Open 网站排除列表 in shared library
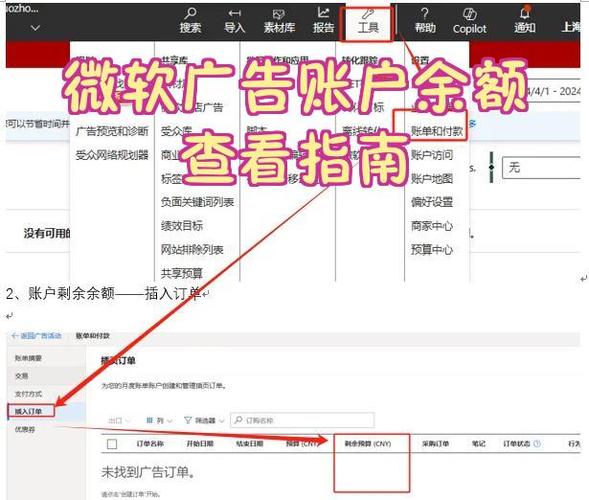The image size is (589, 500). [x=192, y=249]
